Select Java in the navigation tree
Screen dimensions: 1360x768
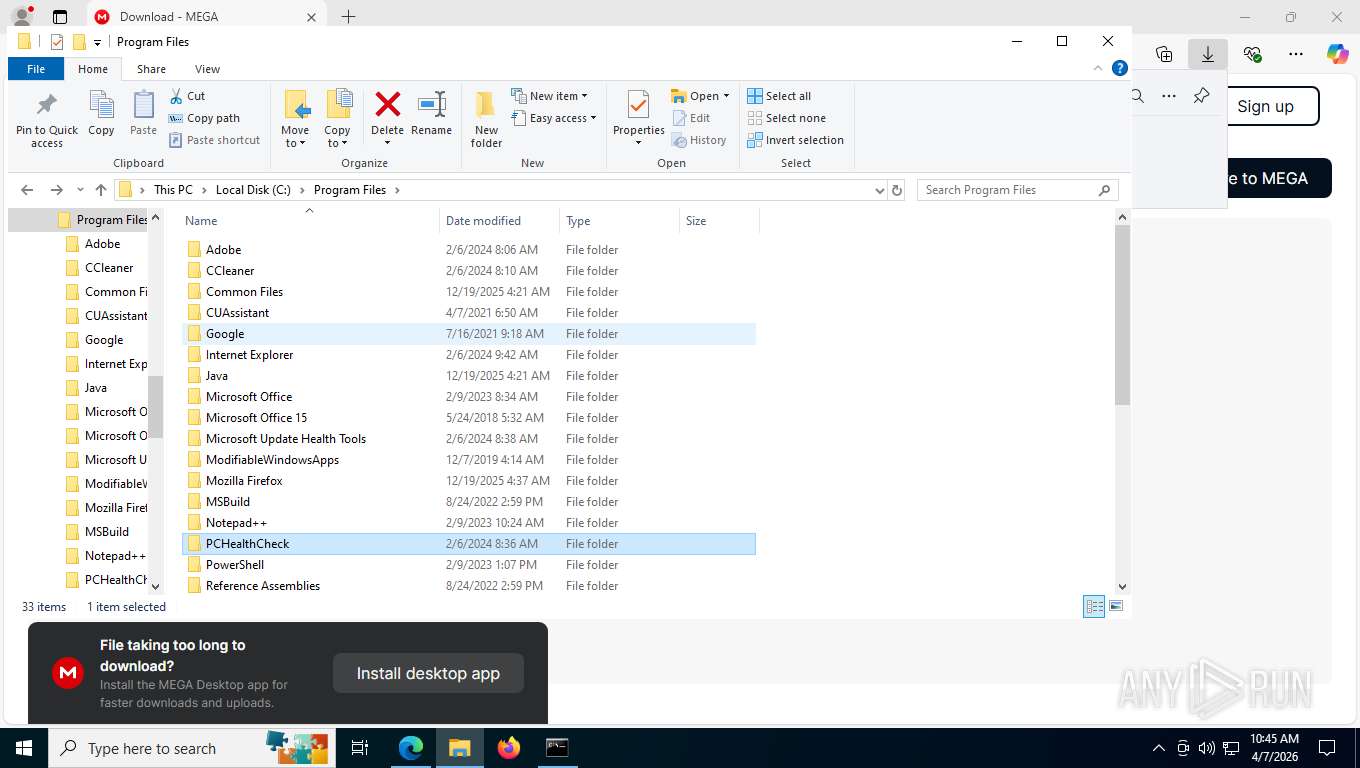point(95,388)
